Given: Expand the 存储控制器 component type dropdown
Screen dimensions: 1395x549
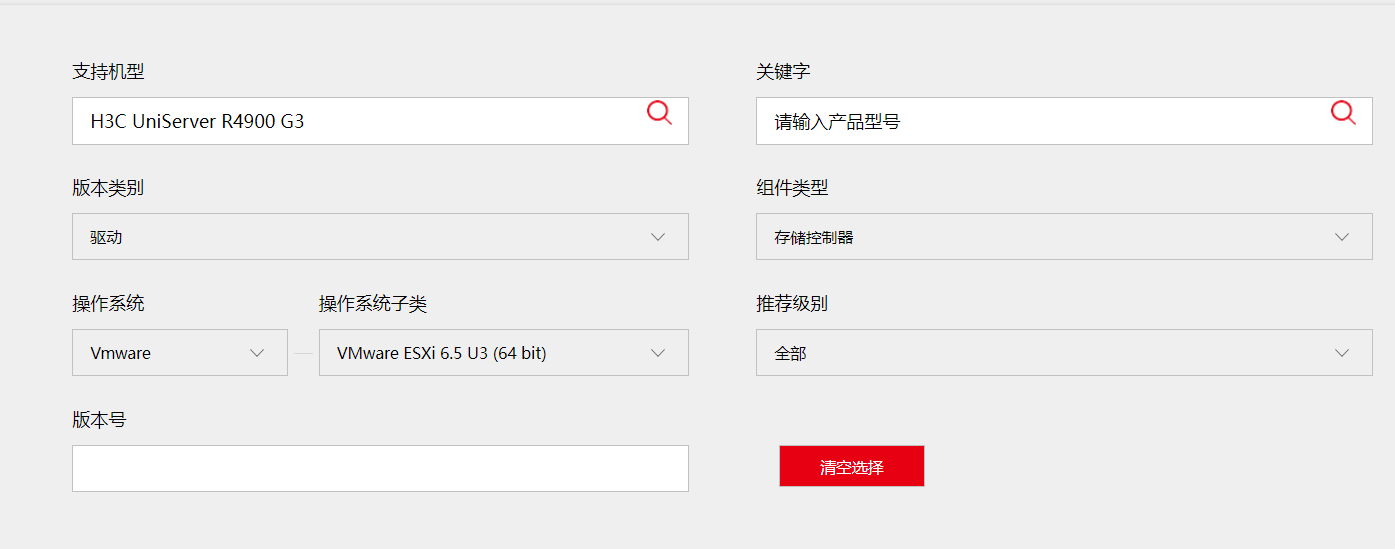Looking at the screenshot, I should pyautogui.click(x=1064, y=237).
